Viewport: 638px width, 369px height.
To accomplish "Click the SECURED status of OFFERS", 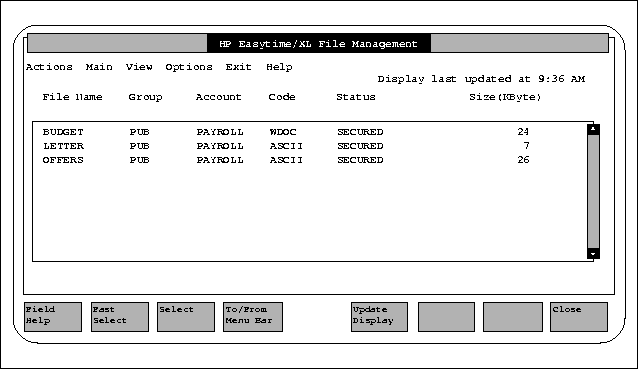I will coord(360,160).
